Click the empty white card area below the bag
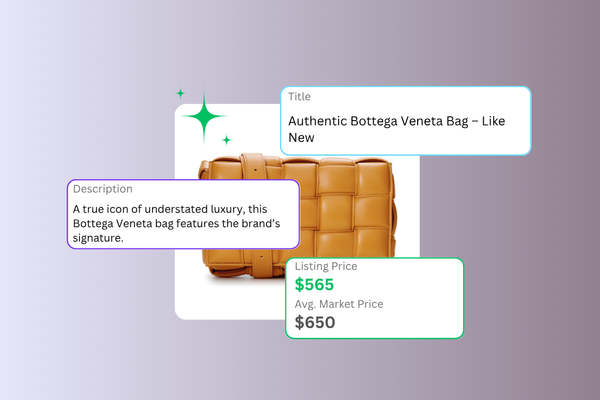600x400 pixels. tap(230, 302)
